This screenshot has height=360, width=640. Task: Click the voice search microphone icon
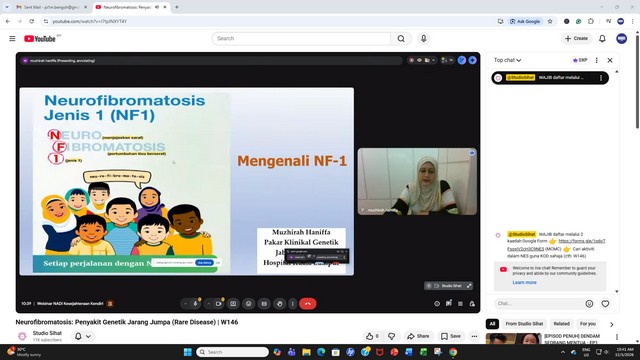pyautogui.click(x=424, y=38)
